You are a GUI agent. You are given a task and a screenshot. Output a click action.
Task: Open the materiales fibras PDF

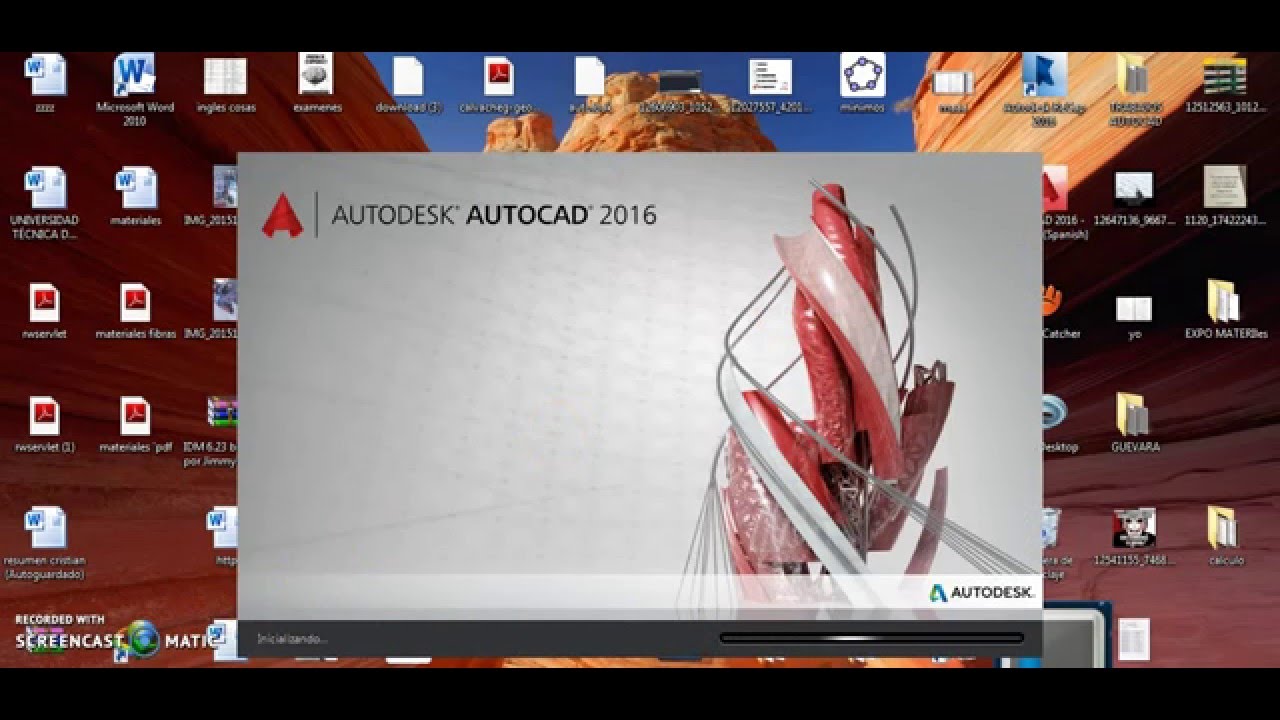pos(135,303)
